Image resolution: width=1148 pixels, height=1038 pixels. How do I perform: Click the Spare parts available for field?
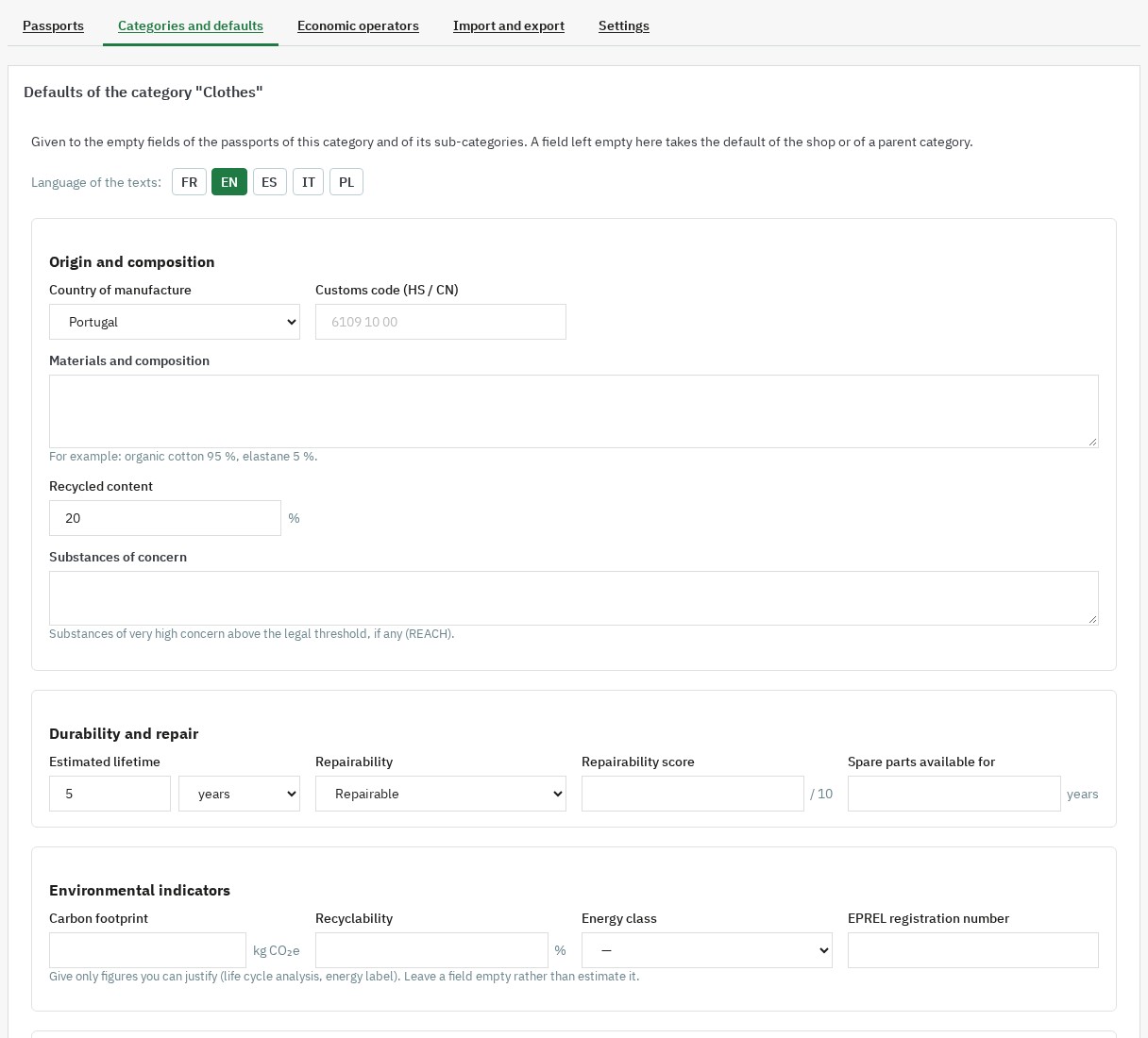[x=954, y=794]
